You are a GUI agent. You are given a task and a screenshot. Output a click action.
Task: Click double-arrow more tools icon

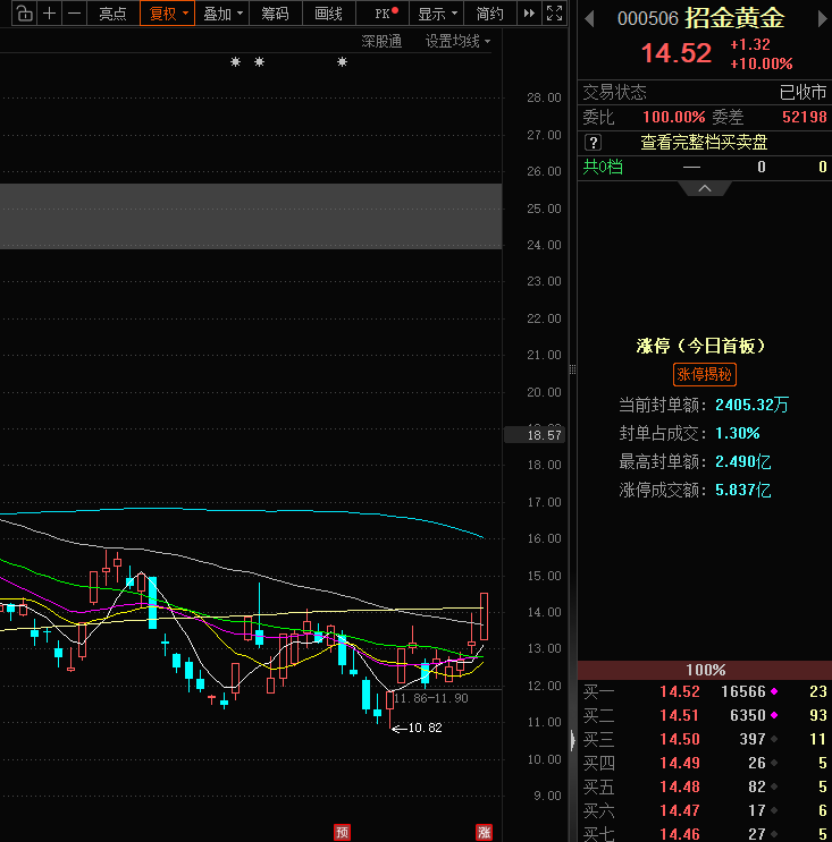(529, 13)
